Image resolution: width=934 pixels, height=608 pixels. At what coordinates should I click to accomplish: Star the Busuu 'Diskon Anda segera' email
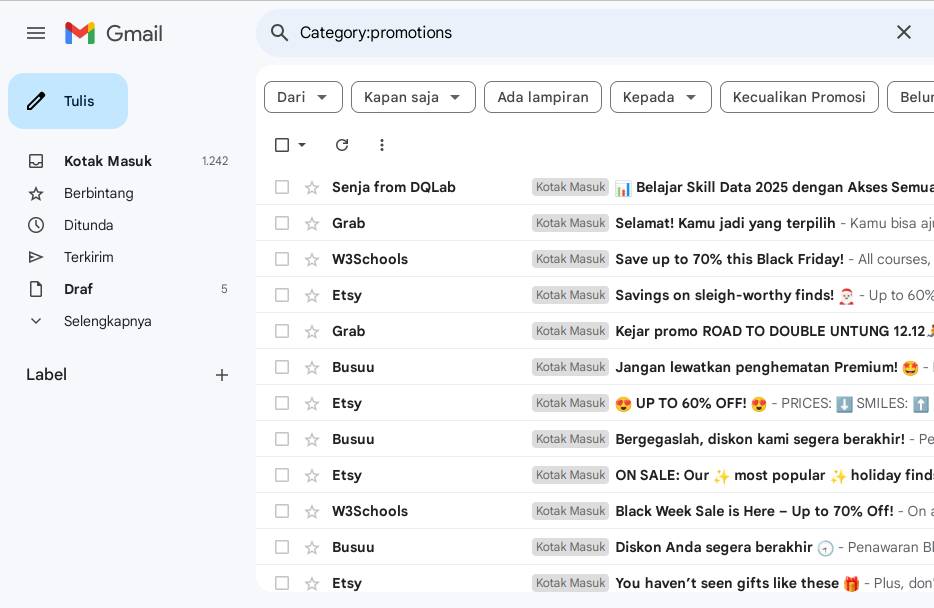312,547
